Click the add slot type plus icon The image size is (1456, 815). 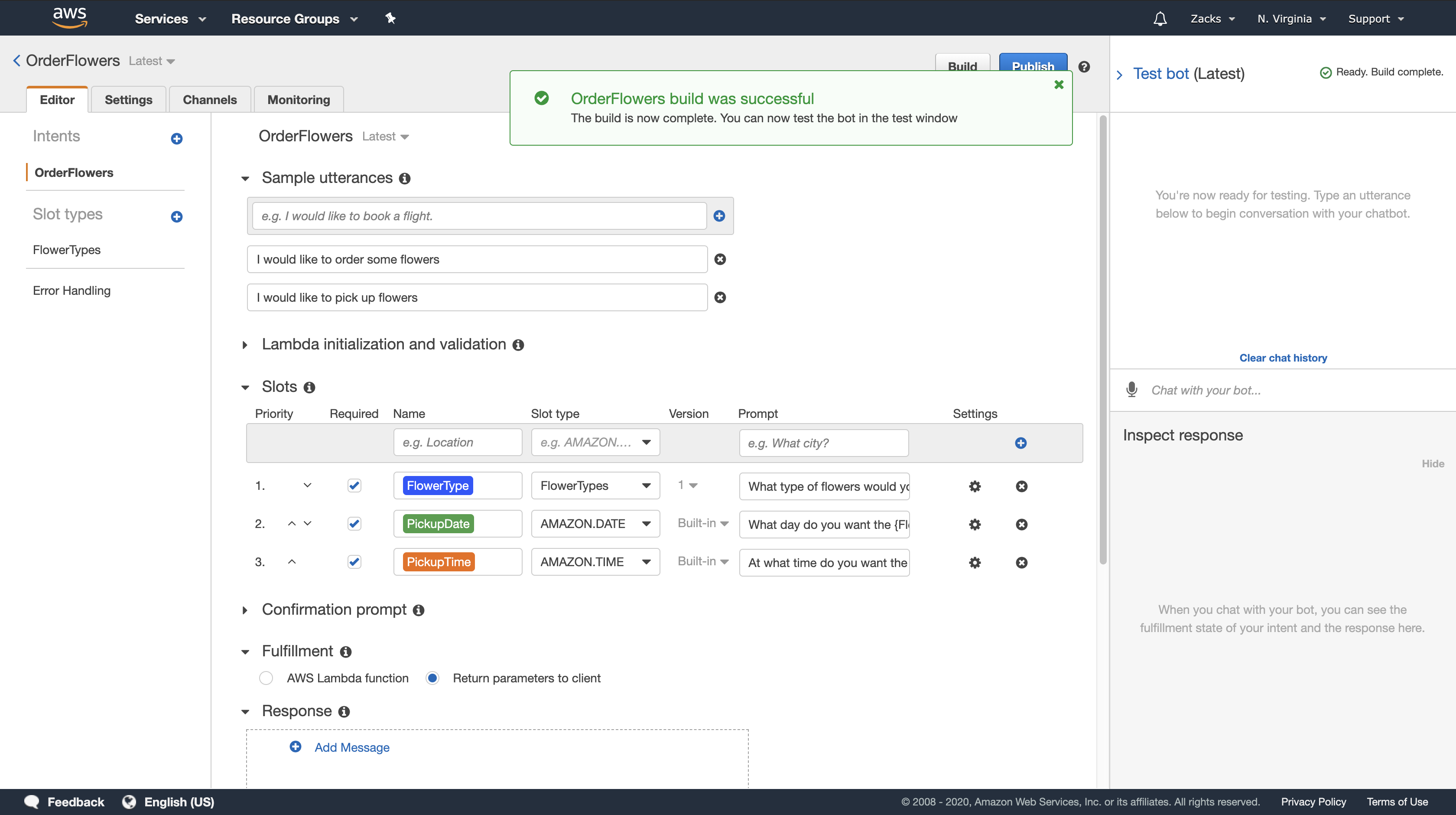pyautogui.click(x=176, y=217)
